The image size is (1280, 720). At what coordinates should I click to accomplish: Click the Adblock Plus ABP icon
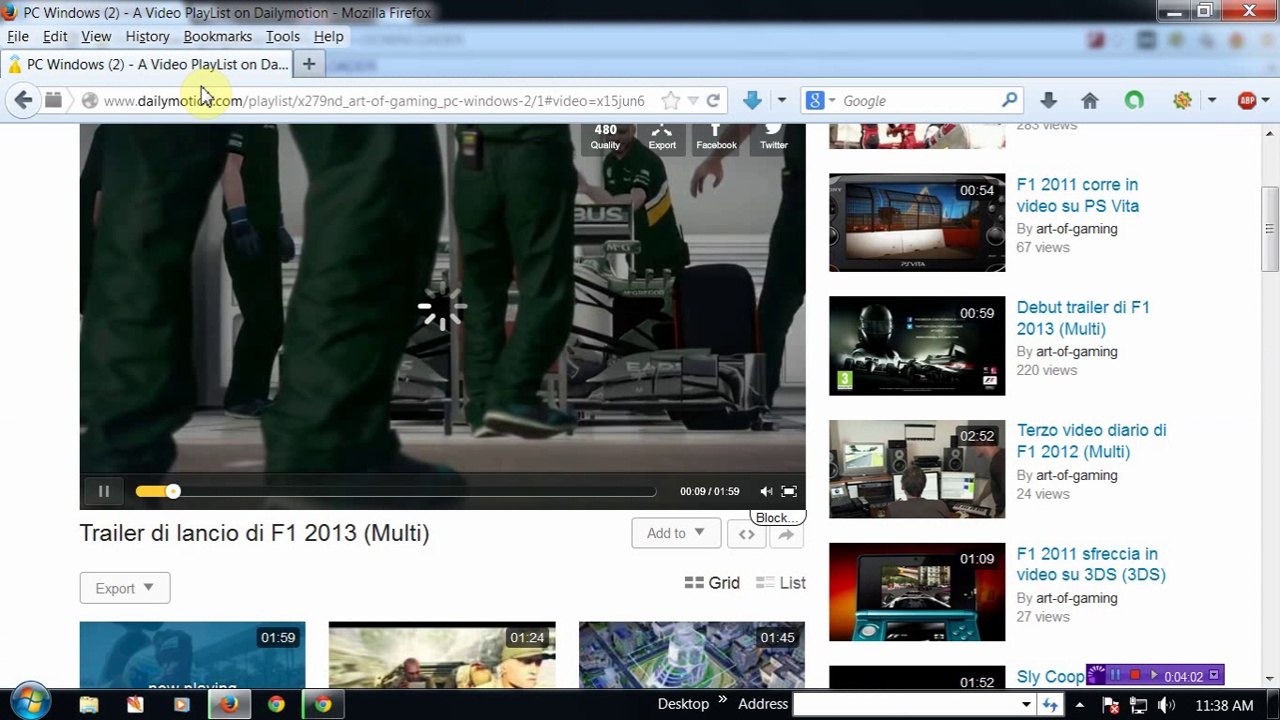[1247, 100]
